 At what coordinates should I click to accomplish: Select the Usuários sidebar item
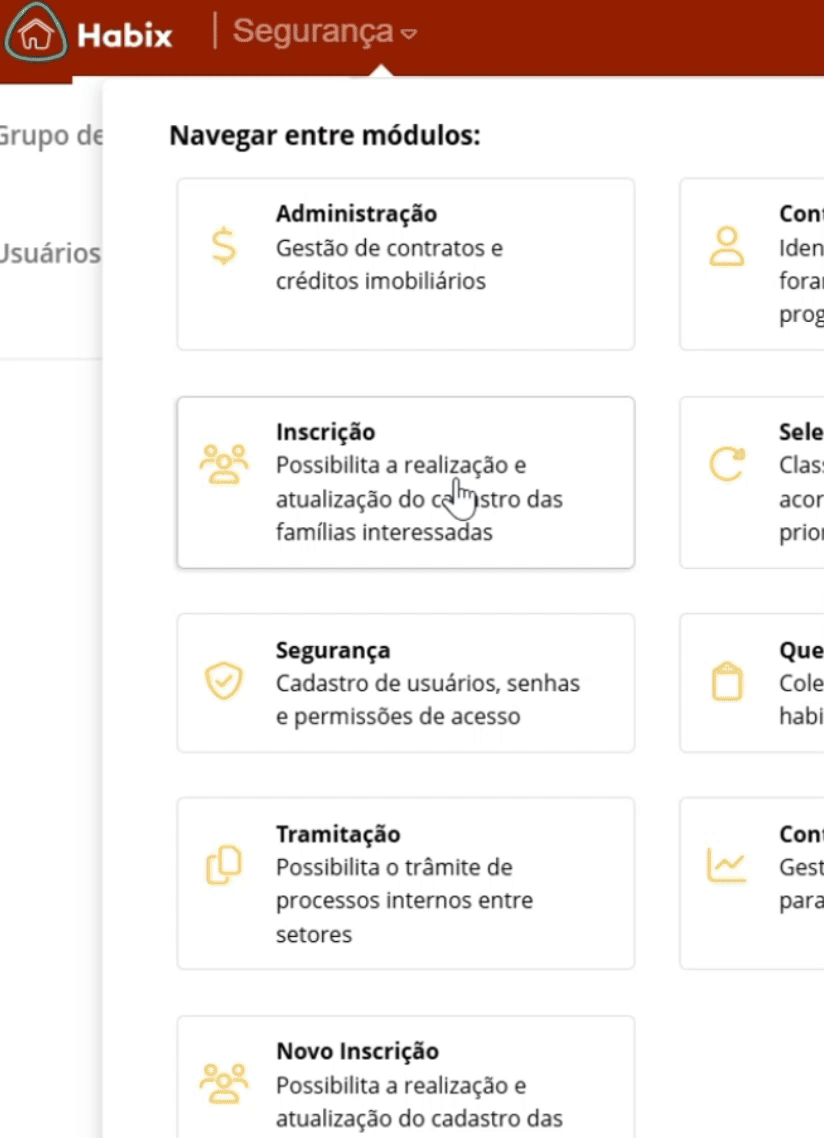pyautogui.click(x=50, y=253)
